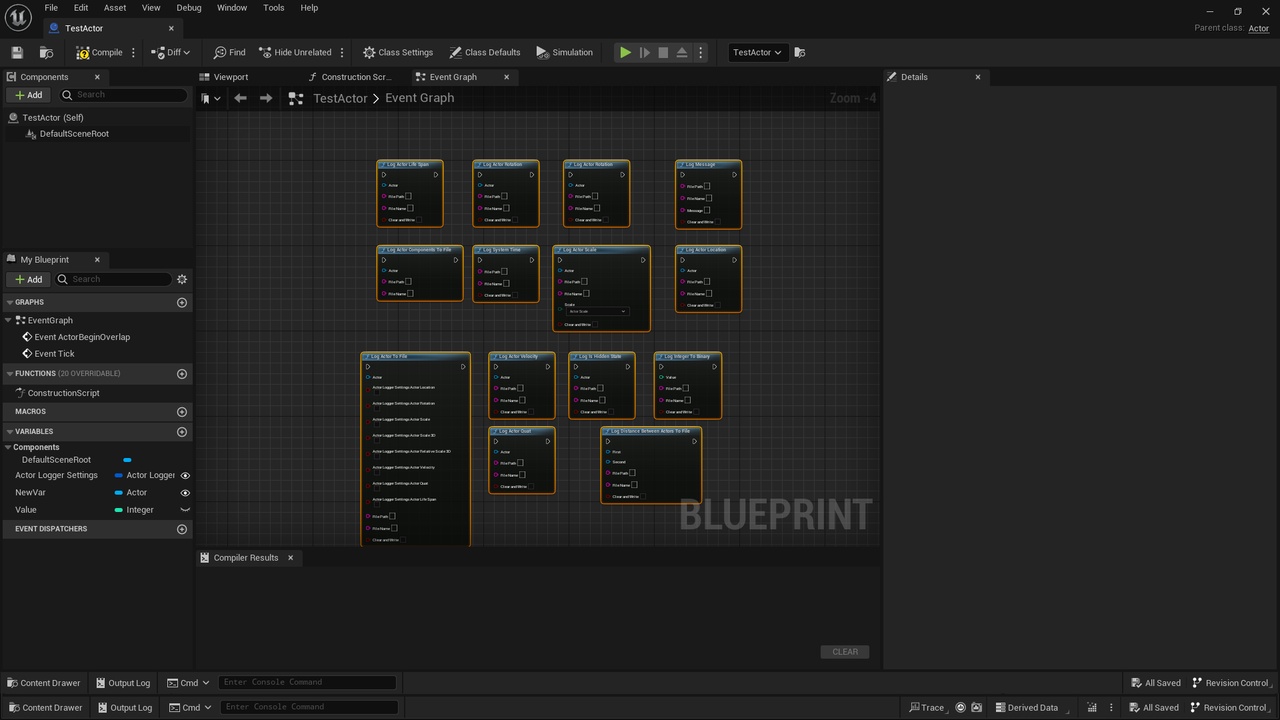Image resolution: width=1280 pixels, height=720 pixels.
Task: Toggle closed eye for Value variable
Action: 185,510
